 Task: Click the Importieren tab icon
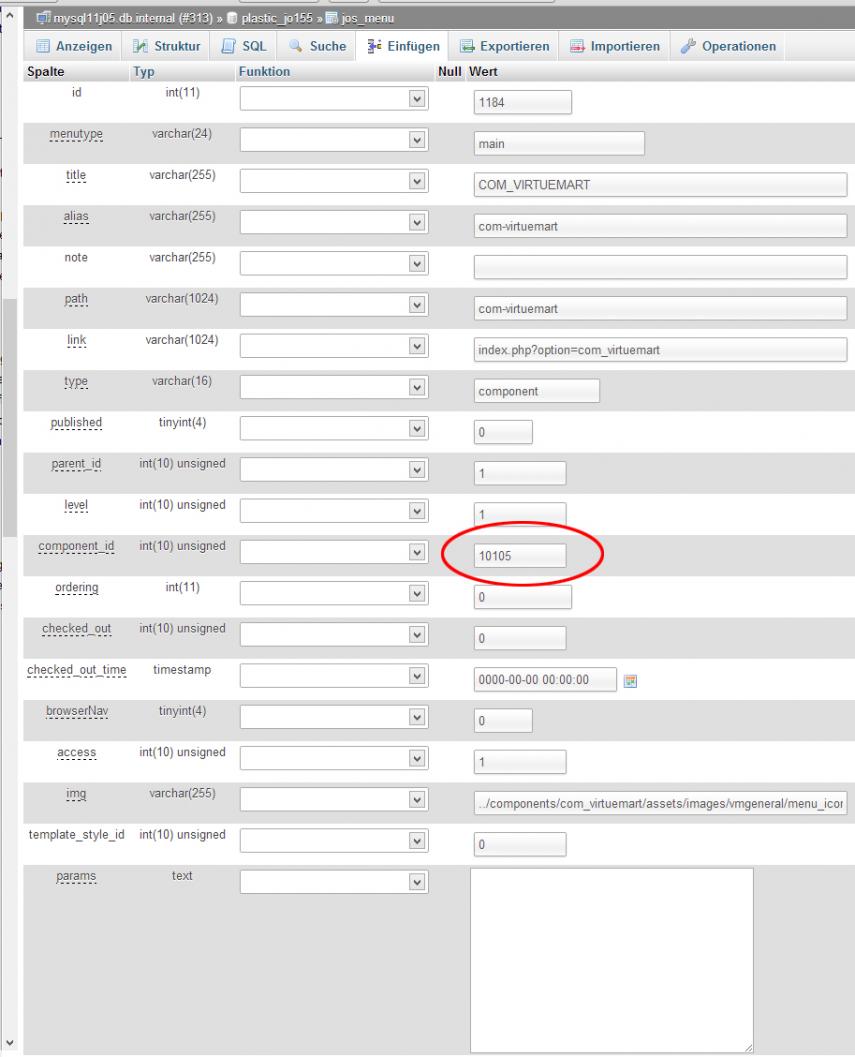click(577, 46)
